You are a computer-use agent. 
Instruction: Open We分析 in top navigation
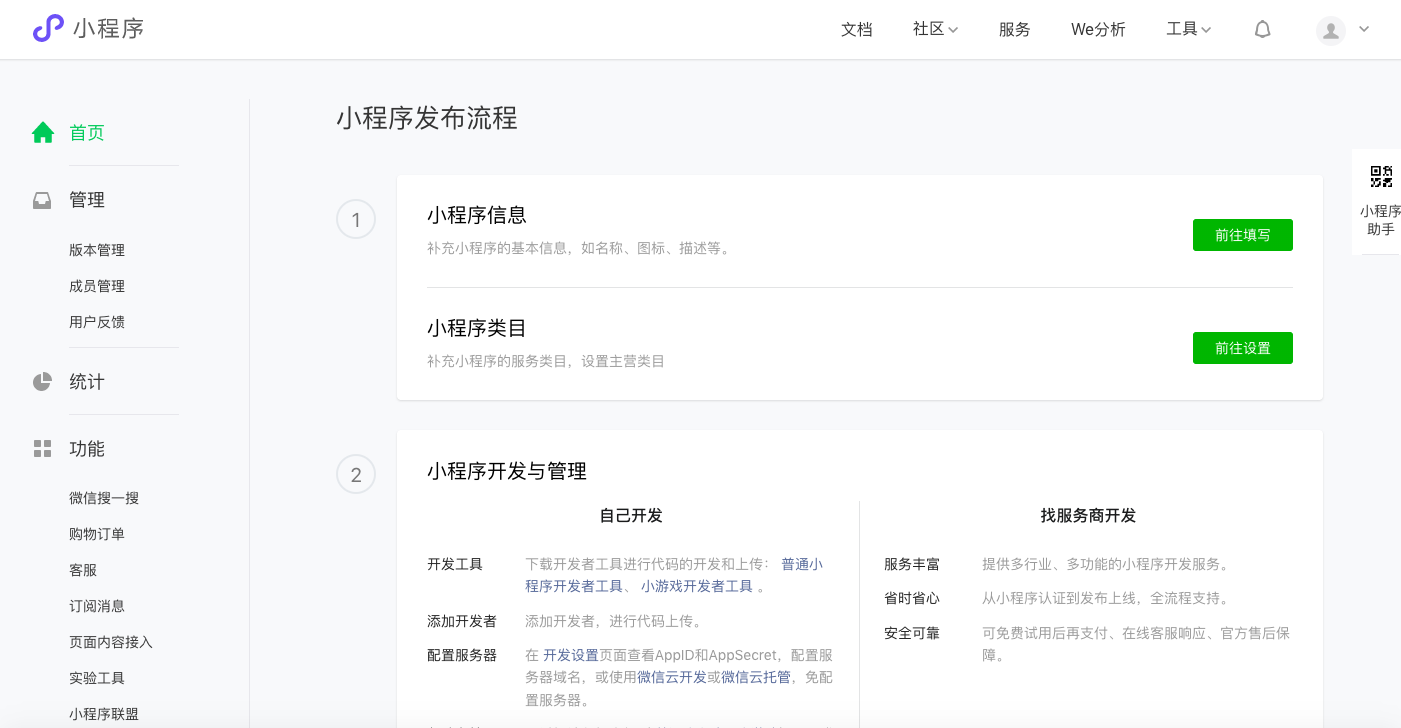click(1098, 30)
